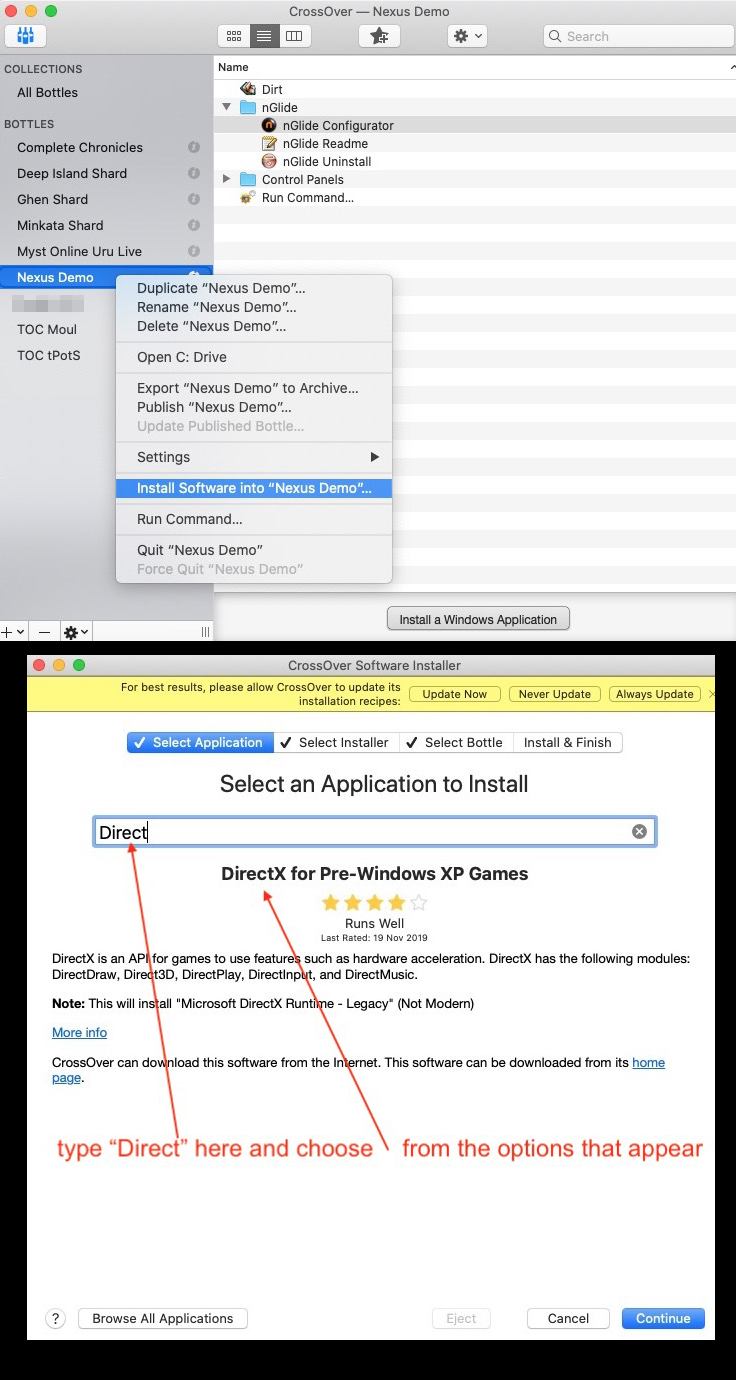The width and height of the screenshot is (736, 1380).
Task: Click Install a Windows Application button
Action: pos(478,619)
